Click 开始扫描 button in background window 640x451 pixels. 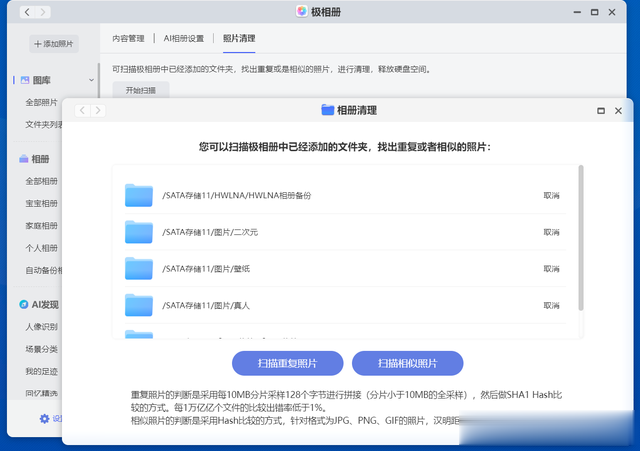coord(141,90)
